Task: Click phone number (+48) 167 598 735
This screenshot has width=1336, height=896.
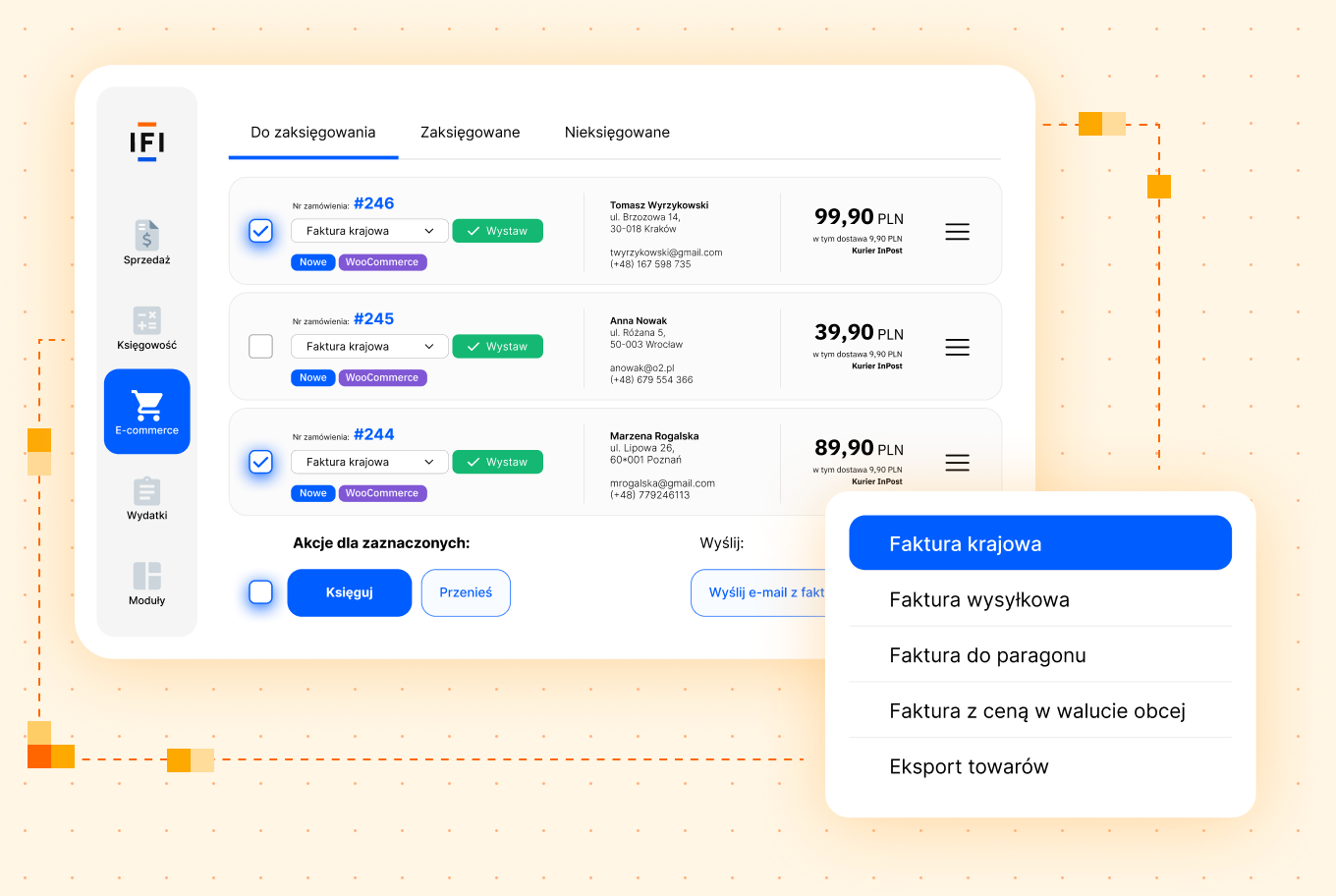Action: pyautogui.click(x=650, y=264)
